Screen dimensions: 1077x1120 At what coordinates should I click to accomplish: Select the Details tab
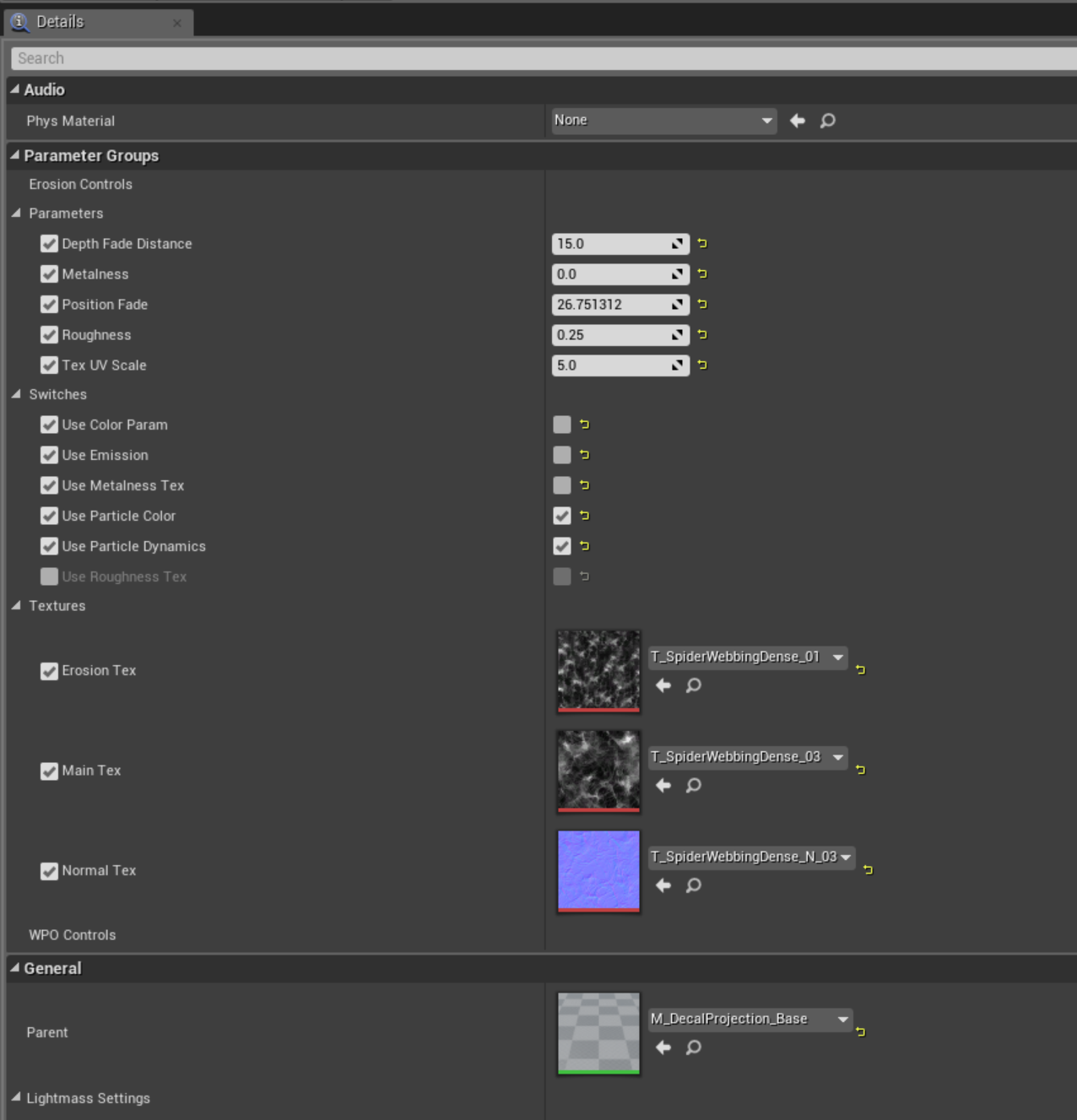[x=59, y=22]
